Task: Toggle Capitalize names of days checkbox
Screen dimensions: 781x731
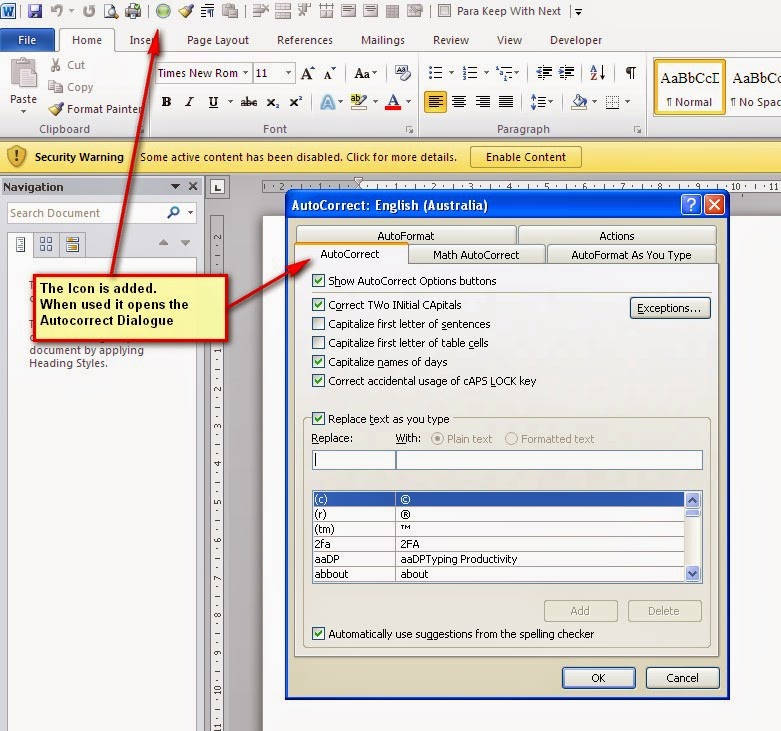Action: 318,362
